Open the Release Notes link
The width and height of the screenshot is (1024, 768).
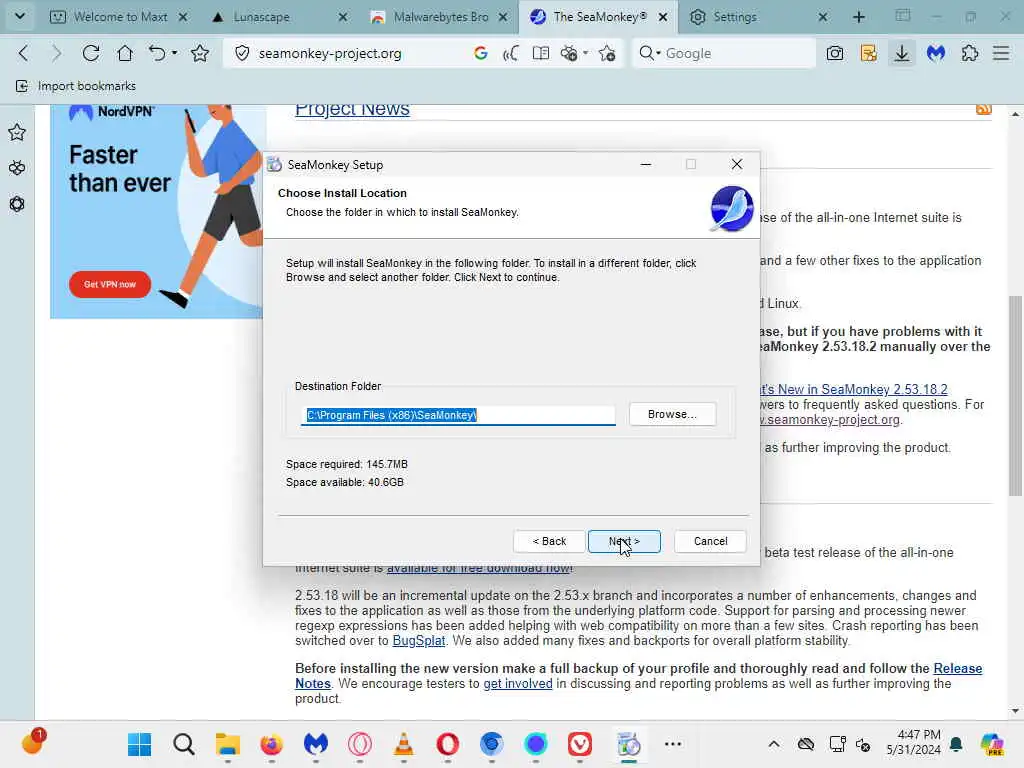957,669
